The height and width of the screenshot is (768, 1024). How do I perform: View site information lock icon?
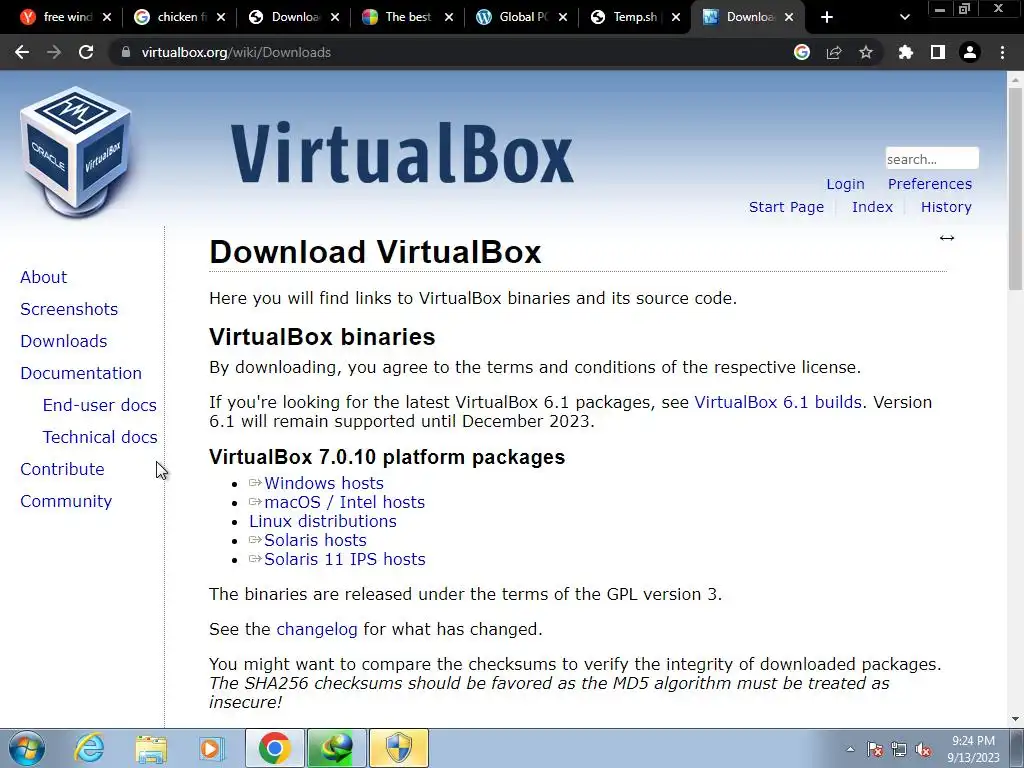pyautogui.click(x=126, y=52)
